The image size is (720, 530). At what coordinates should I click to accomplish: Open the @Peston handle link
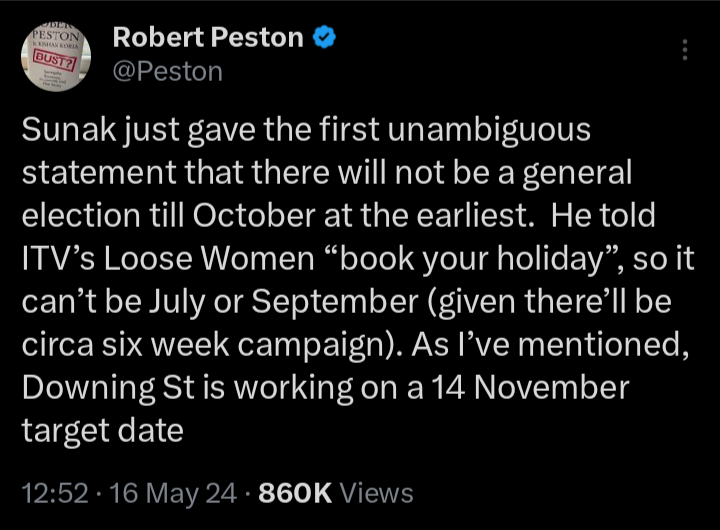168,72
